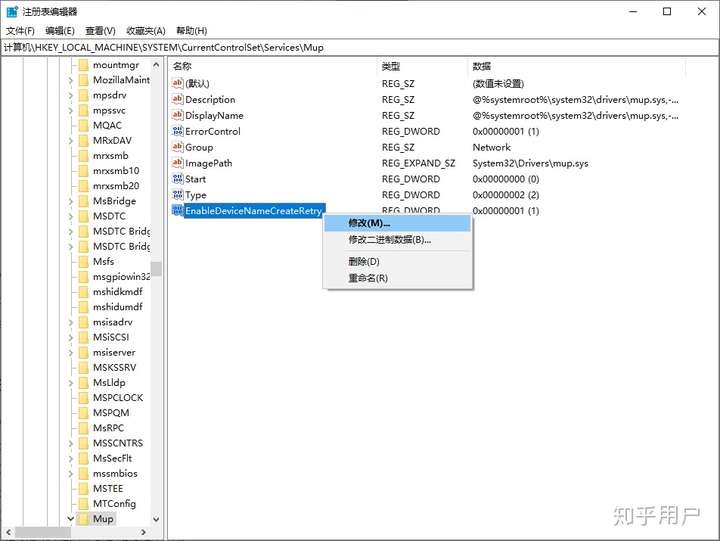Image resolution: width=720 pixels, height=541 pixels.
Task: Click the tree scroll-up arrow
Action: click(156, 65)
